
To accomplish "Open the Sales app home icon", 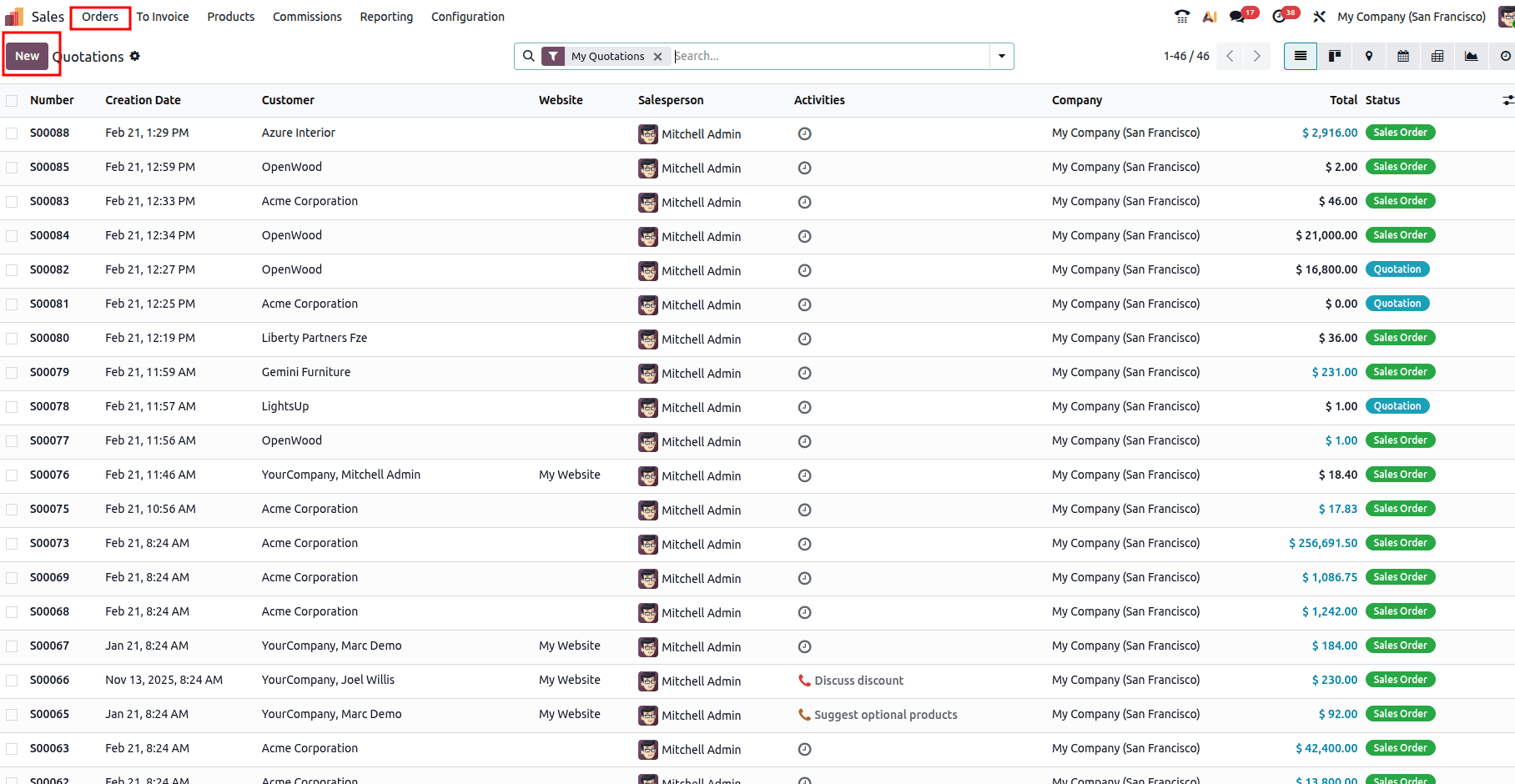I will coord(14,17).
